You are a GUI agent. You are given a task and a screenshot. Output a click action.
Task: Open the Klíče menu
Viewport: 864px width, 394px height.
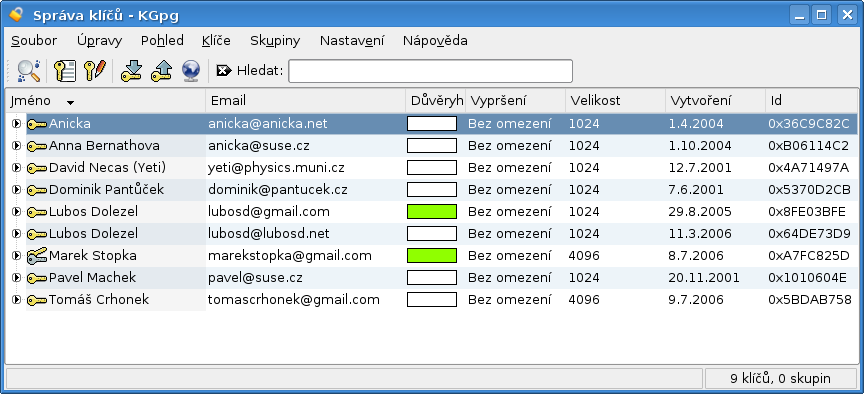[216, 41]
